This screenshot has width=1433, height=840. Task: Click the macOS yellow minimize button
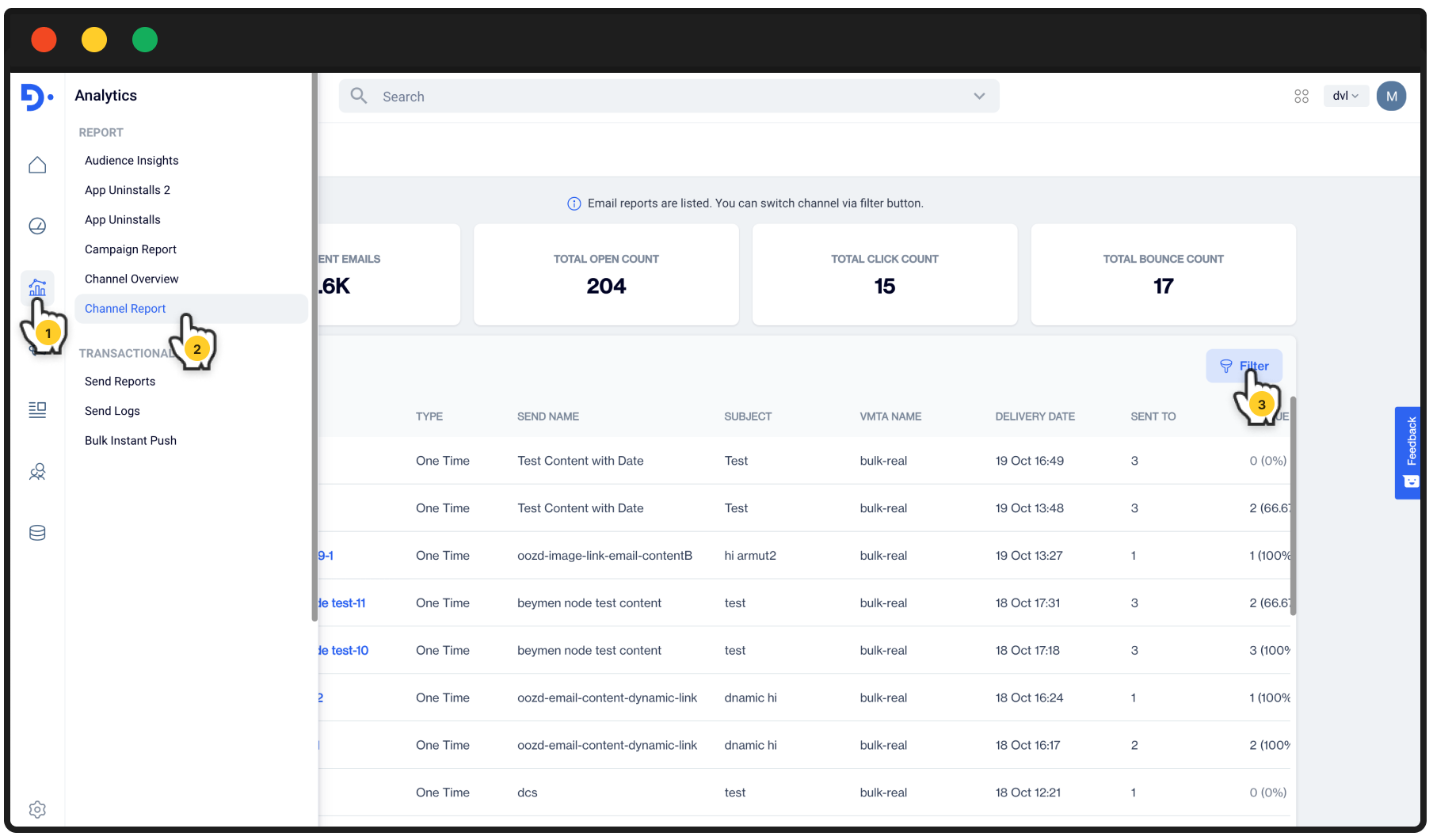[x=94, y=40]
